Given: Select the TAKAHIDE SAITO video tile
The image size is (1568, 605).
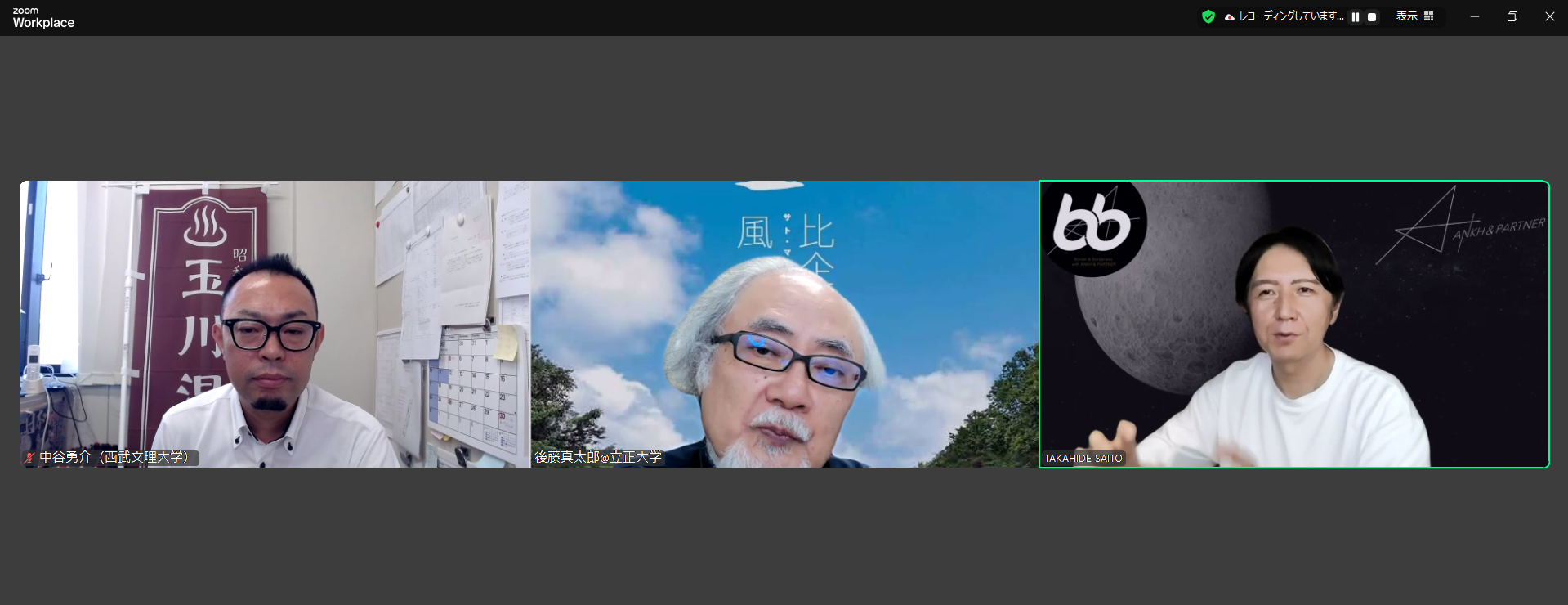Looking at the screenshot, I should (x=1293, y=324).
